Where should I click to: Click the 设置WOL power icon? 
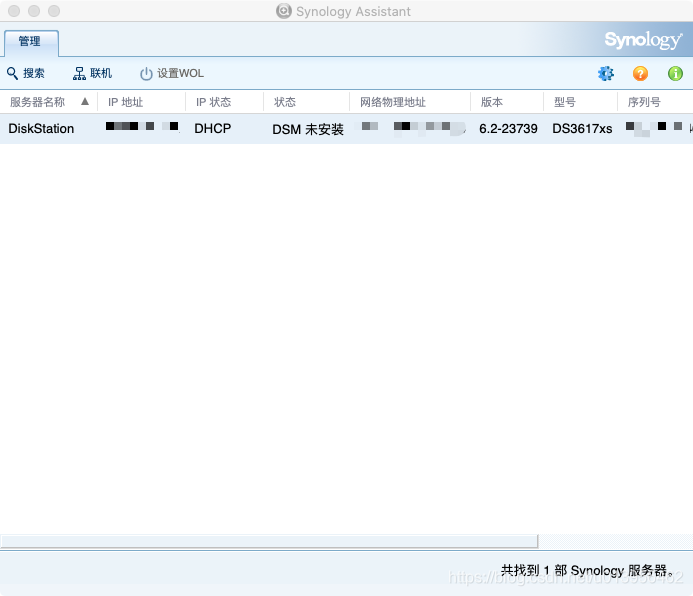pos(146,74)
